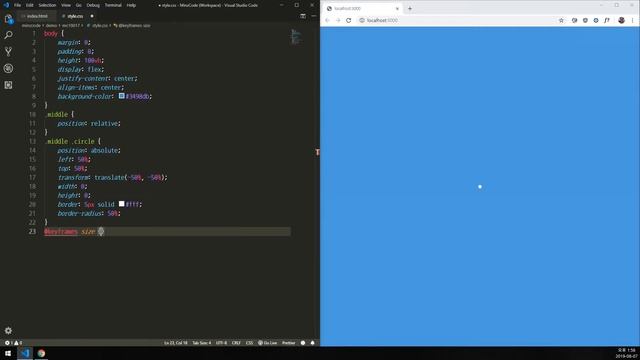This screenshot has width=640, height=360.
Task: Select the localhost:3000 browser tab
Action: pyautogui.click(x=362, y=9)
